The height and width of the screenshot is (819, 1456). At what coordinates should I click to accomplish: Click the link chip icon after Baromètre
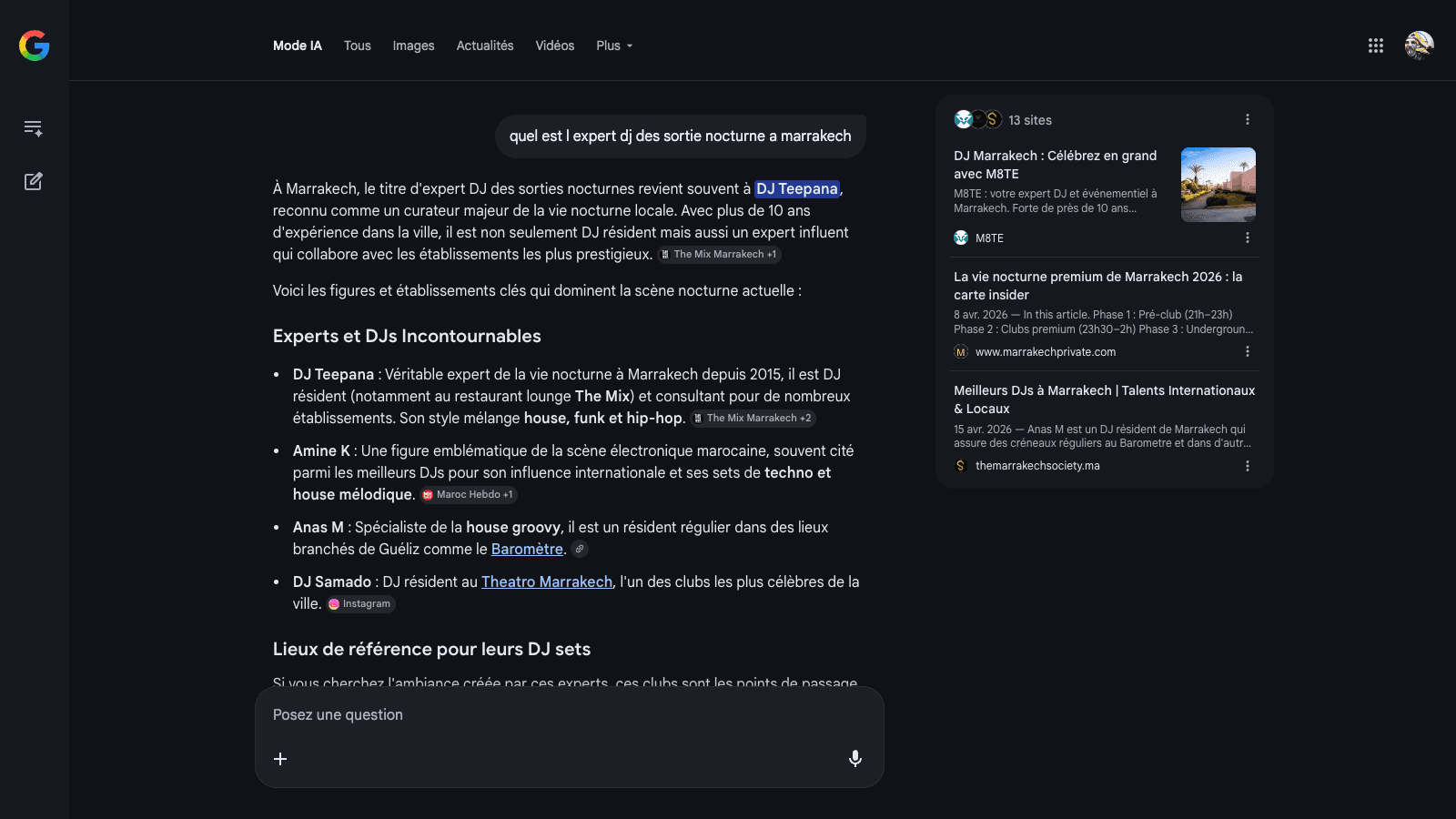click(x=580, y=549)
